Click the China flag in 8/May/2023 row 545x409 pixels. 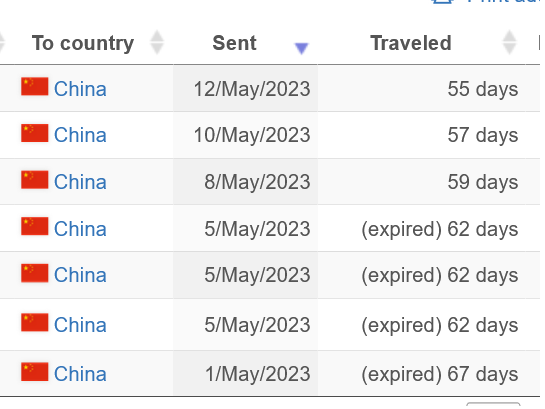click(x=34, y=180)
